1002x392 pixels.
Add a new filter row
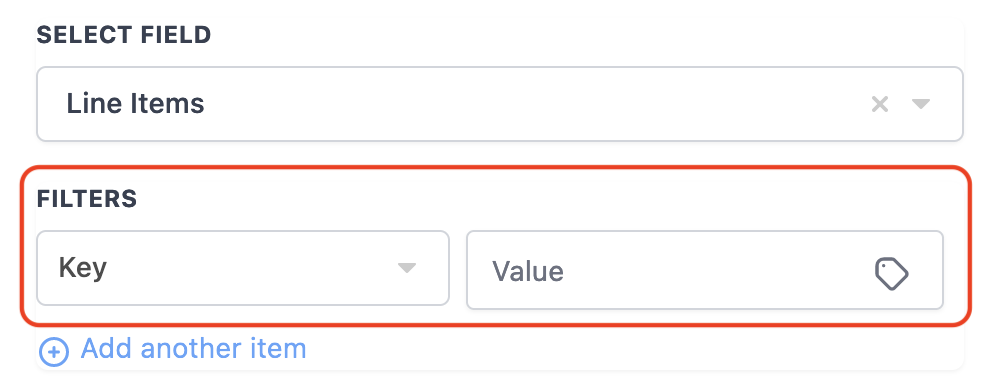tap(173, 350)
